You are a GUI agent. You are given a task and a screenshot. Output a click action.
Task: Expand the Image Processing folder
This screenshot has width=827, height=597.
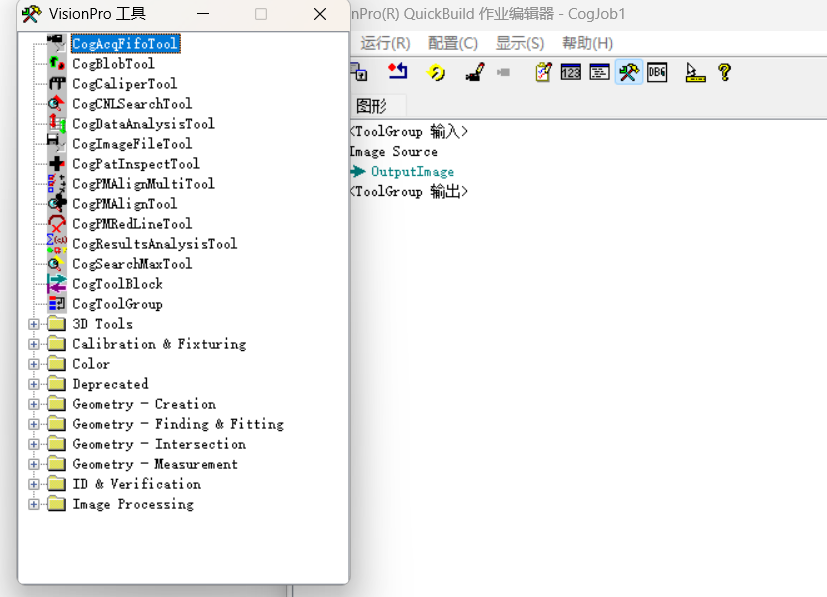pos(34,504)
